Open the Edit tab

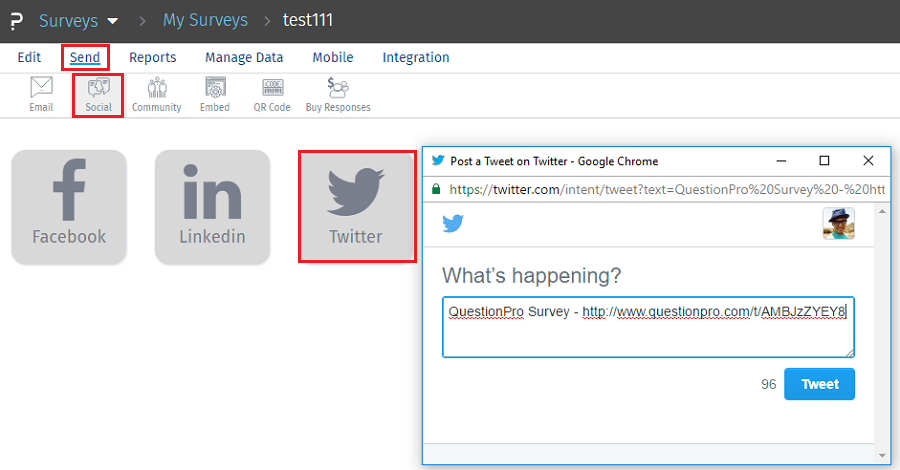(29, 57)
